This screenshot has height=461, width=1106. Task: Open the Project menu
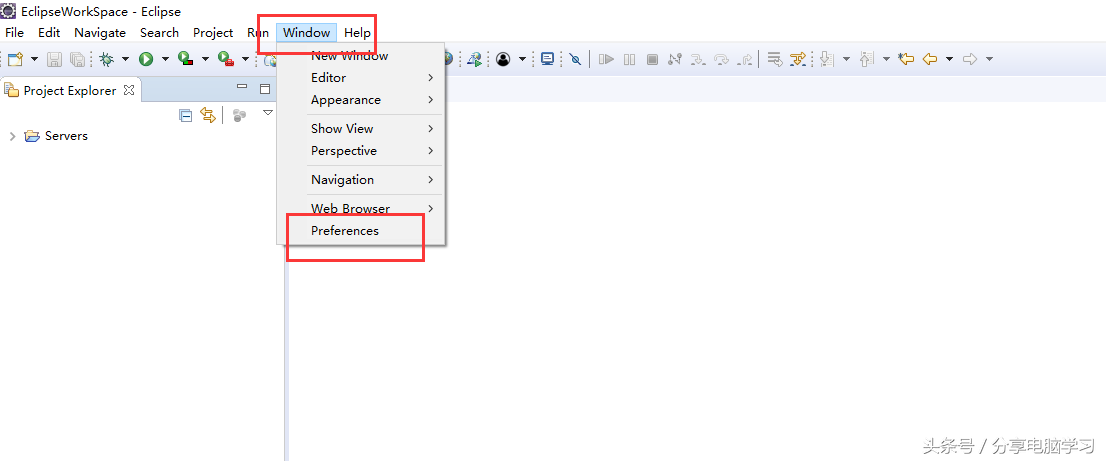click(x=213, y=32)
